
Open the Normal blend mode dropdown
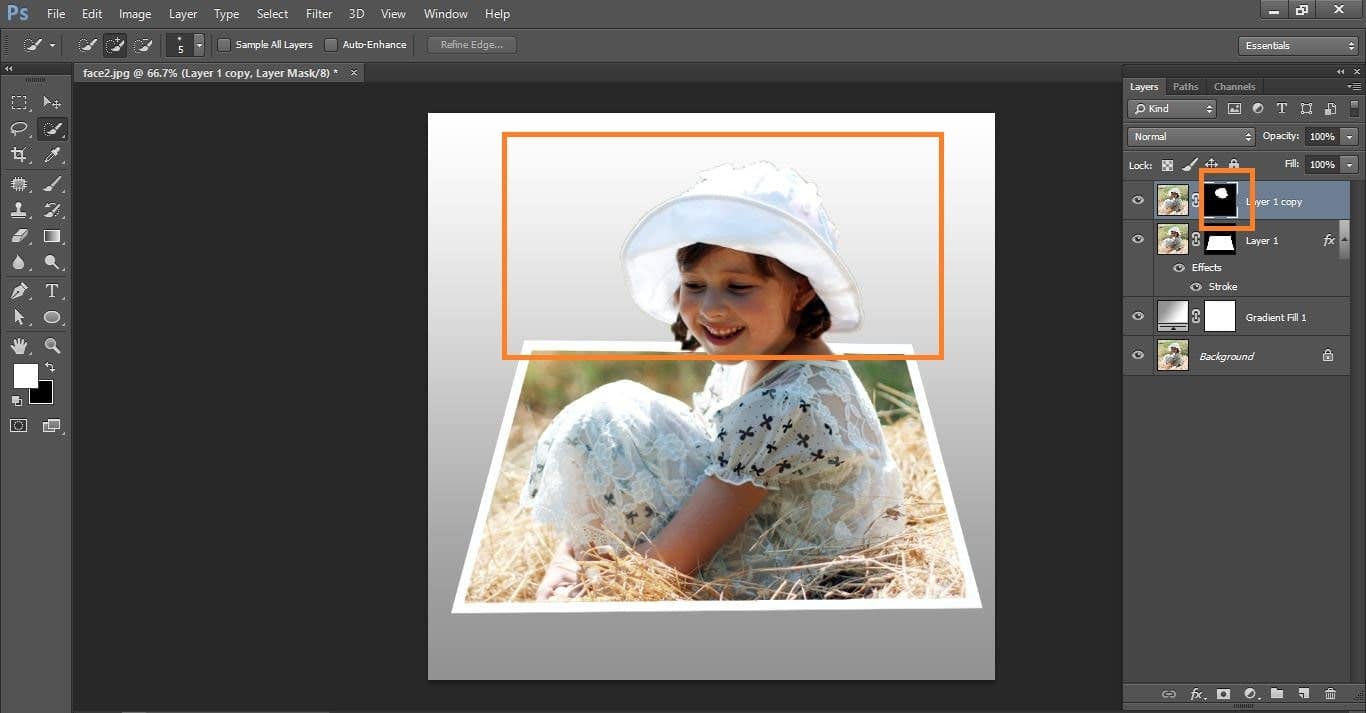pyautogui.click(x=1190, y=137)
